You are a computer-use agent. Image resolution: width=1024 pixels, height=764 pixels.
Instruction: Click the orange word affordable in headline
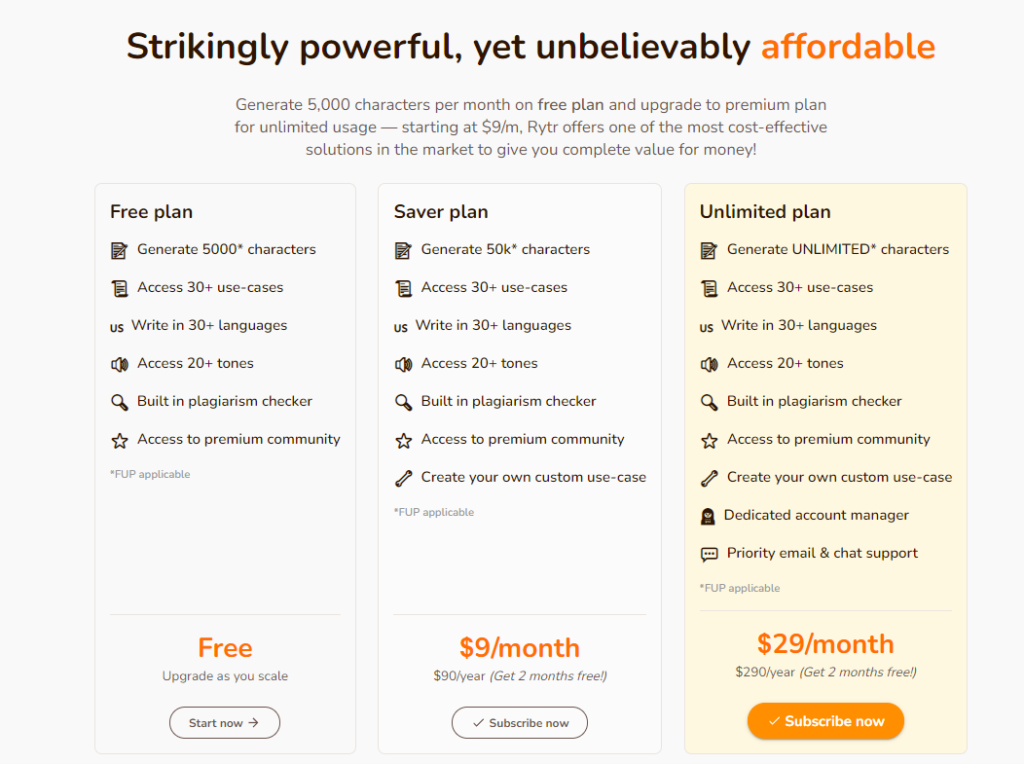tap(848, 46)
